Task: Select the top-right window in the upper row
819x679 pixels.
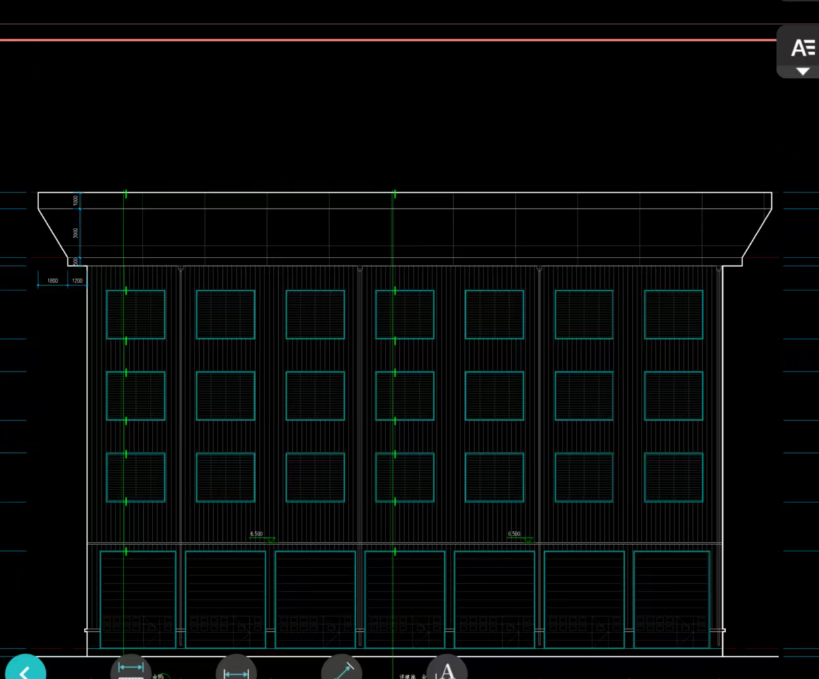Action: (673, 314)
